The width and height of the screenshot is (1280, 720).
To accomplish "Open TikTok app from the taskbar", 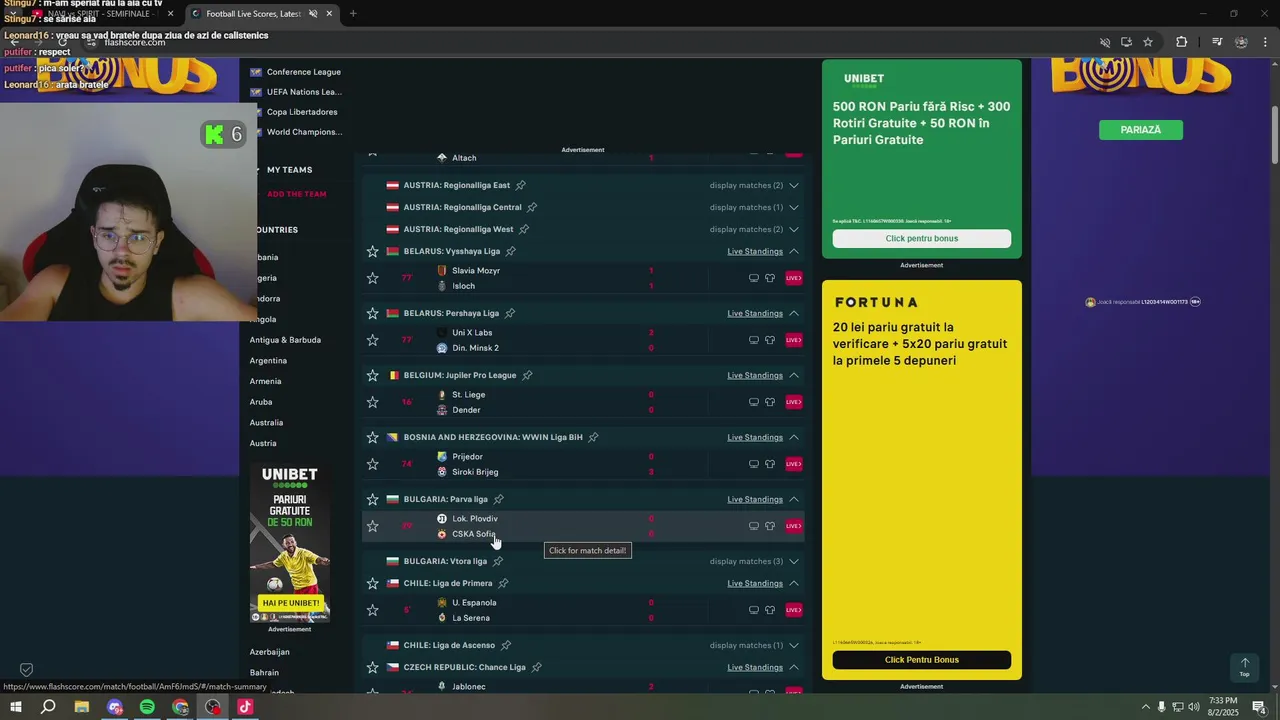I will coord(245,707).
